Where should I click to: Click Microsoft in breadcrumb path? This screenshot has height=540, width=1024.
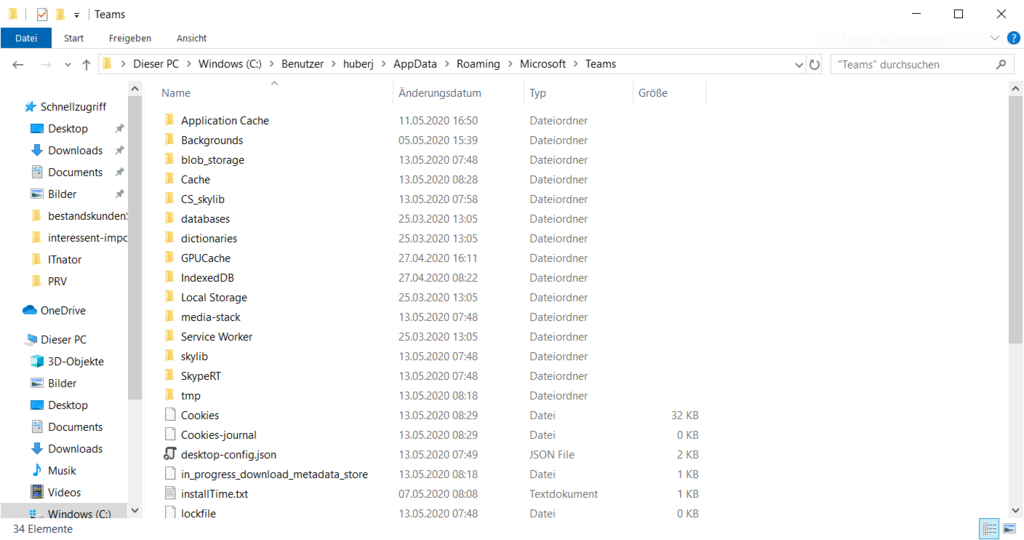(543, 64)
